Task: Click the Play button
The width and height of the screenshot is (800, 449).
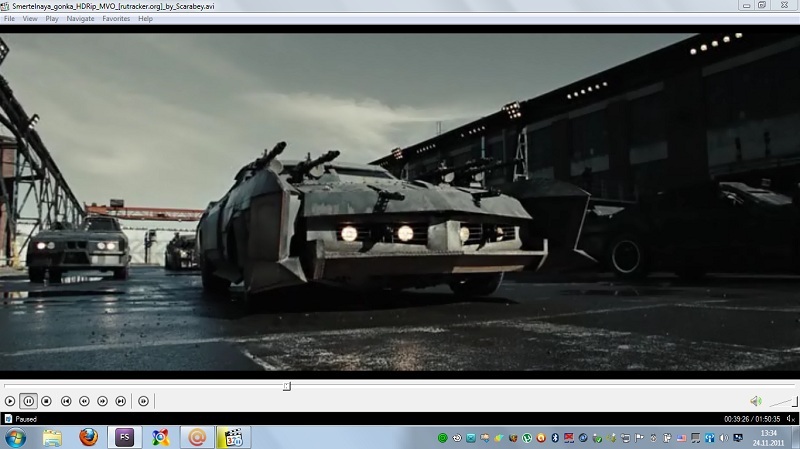Action: click(10, 401)
